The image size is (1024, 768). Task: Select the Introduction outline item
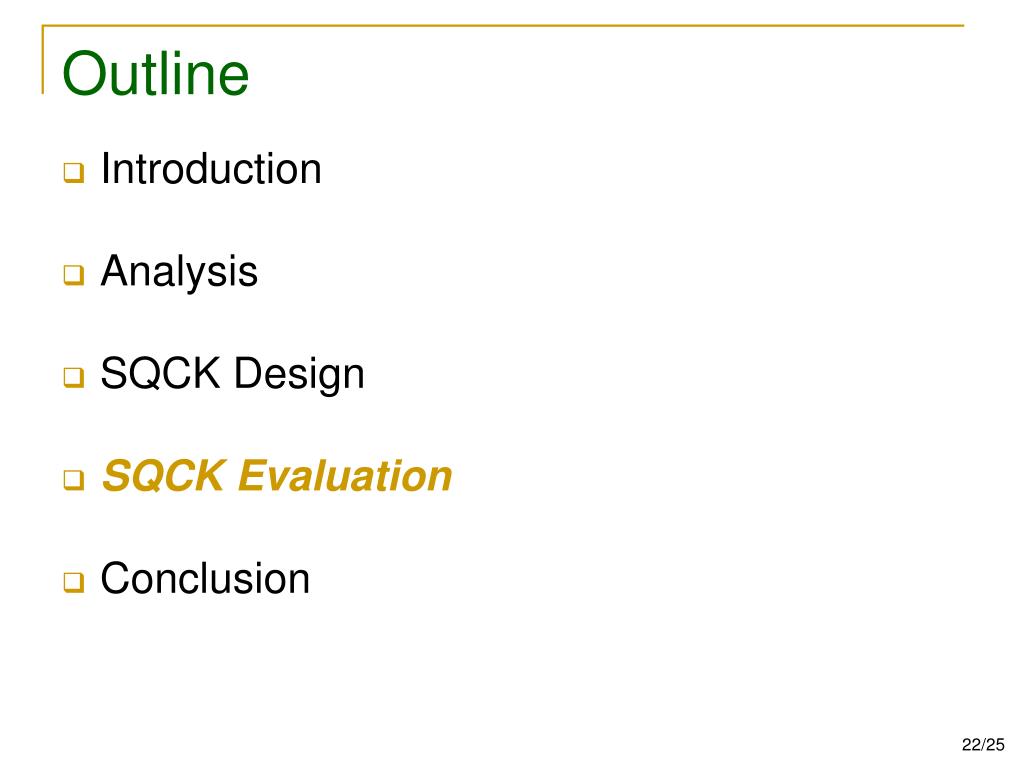point(211,169)
